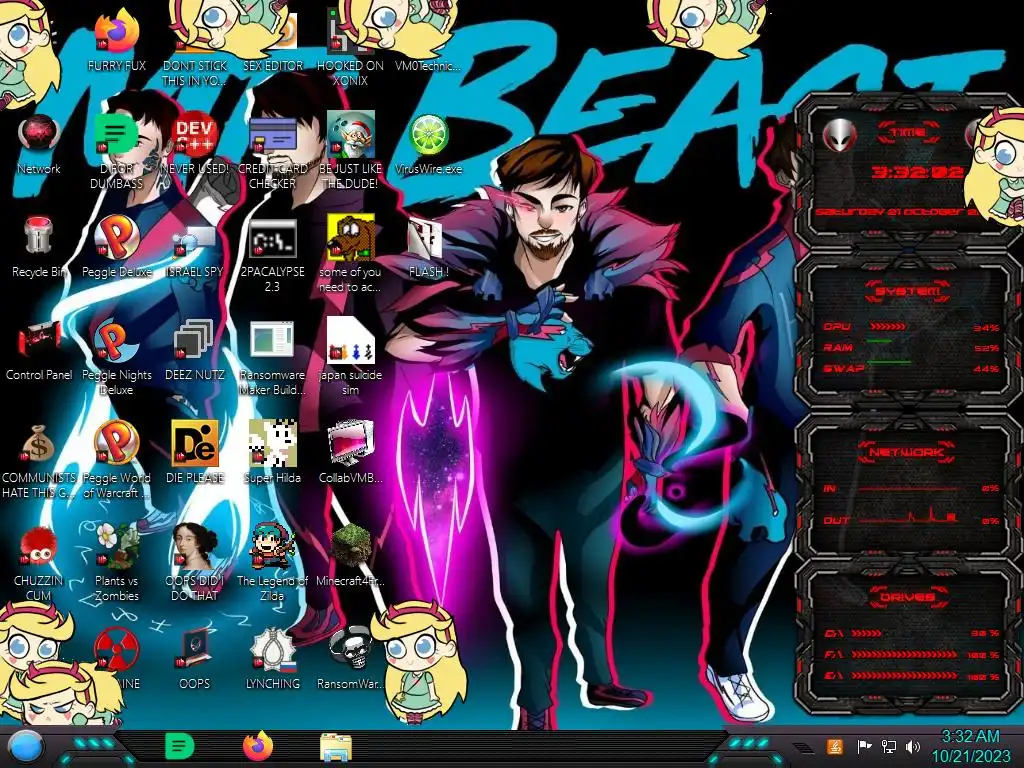Screen dimensions: 1024x768
Task: Click the network OUT graph row
Action: coord(912,519)
